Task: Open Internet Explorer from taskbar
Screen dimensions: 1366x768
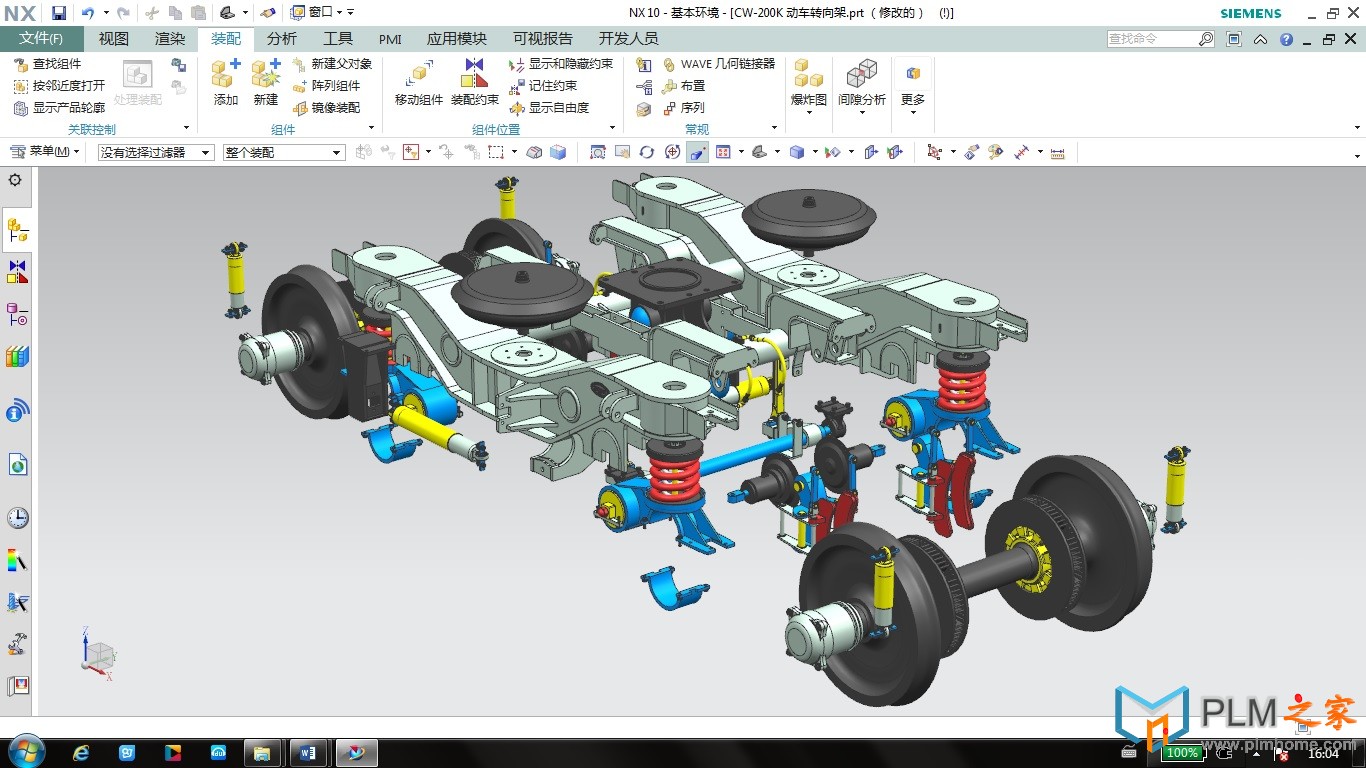Action: click(x=82, y=752)
